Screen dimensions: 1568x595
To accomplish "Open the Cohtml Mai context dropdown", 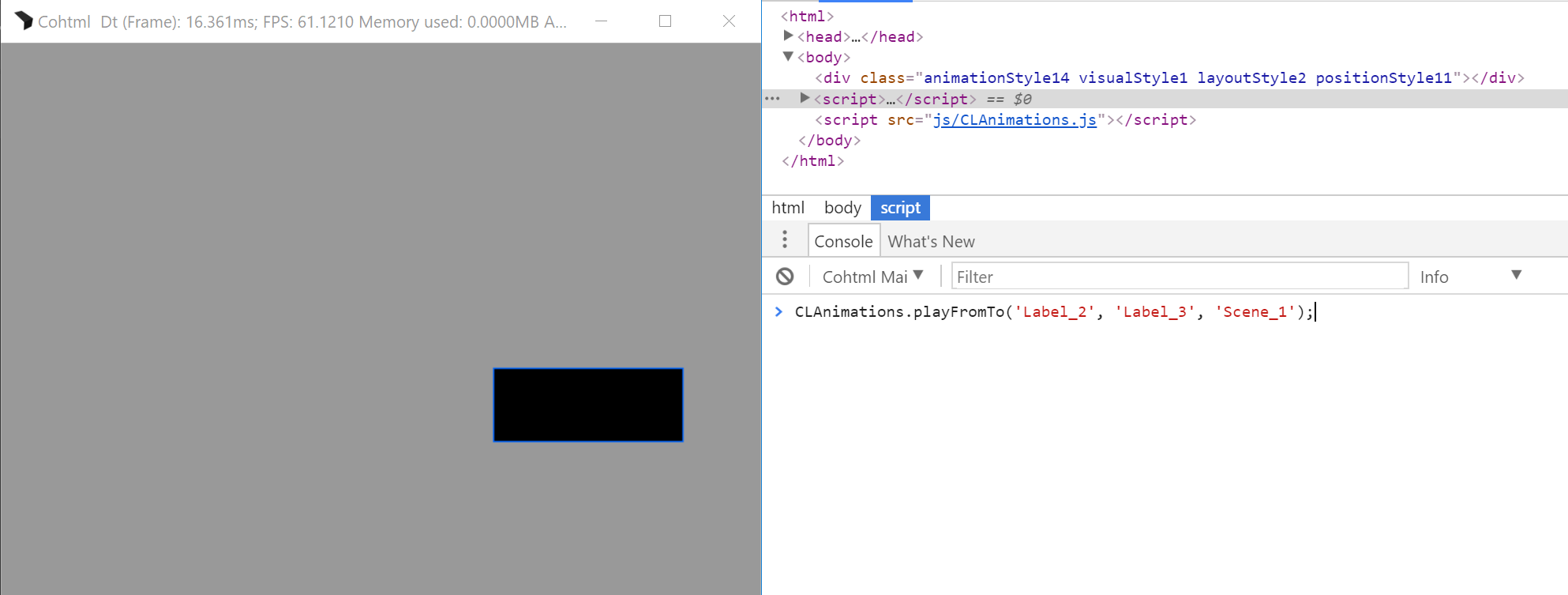I will pos(872,277).
